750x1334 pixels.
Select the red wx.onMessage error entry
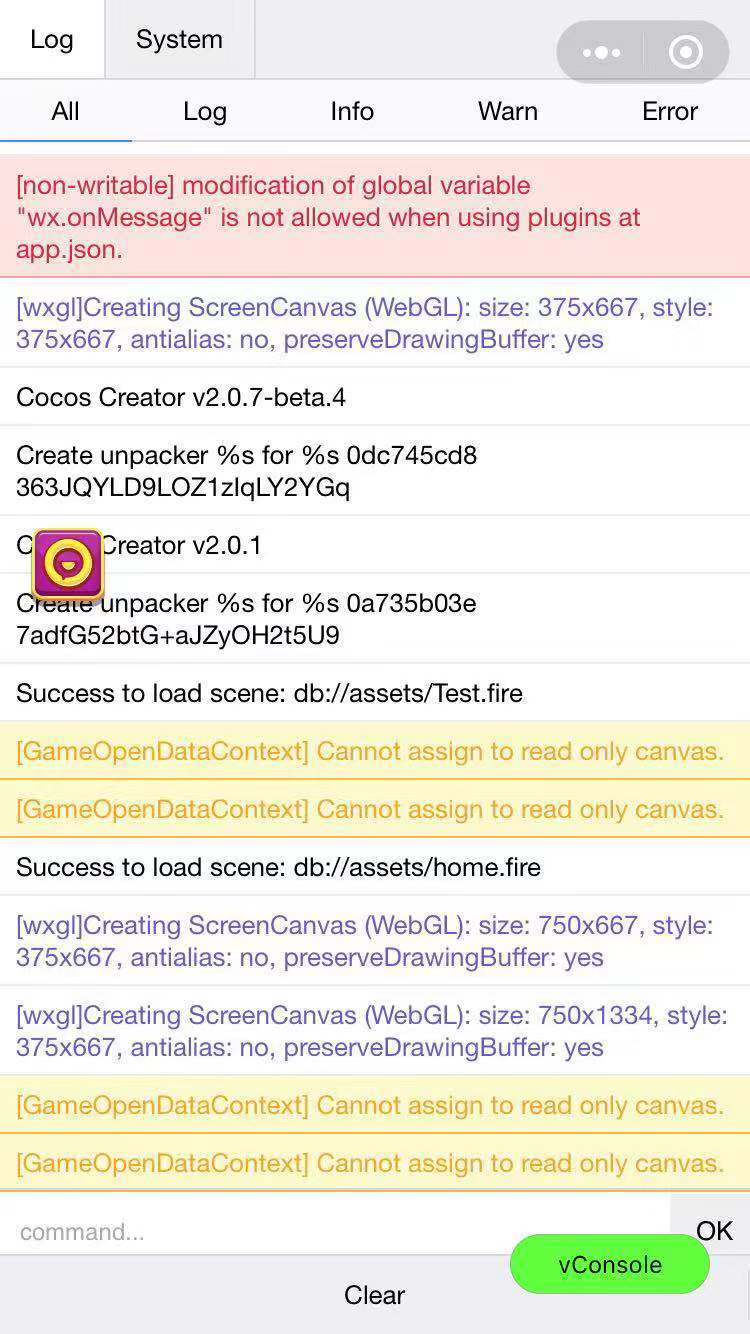374,217
